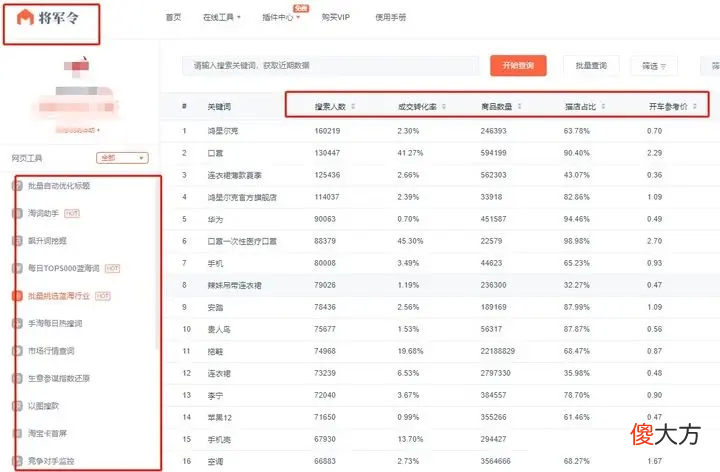Click the 批量自动优化标题 sidebar icon
Viewport: 720px width, 472px height.
tap(17, 186)
